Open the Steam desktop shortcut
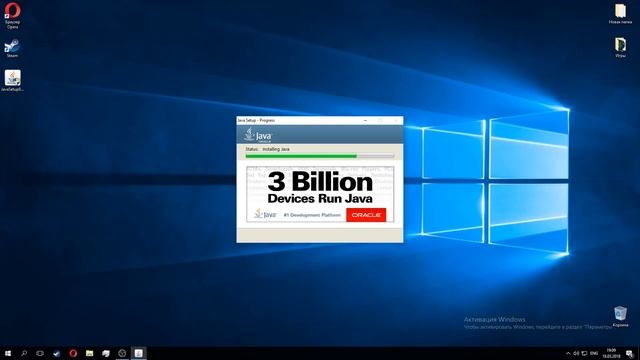 pyautogui.click(x=12, y=48)
